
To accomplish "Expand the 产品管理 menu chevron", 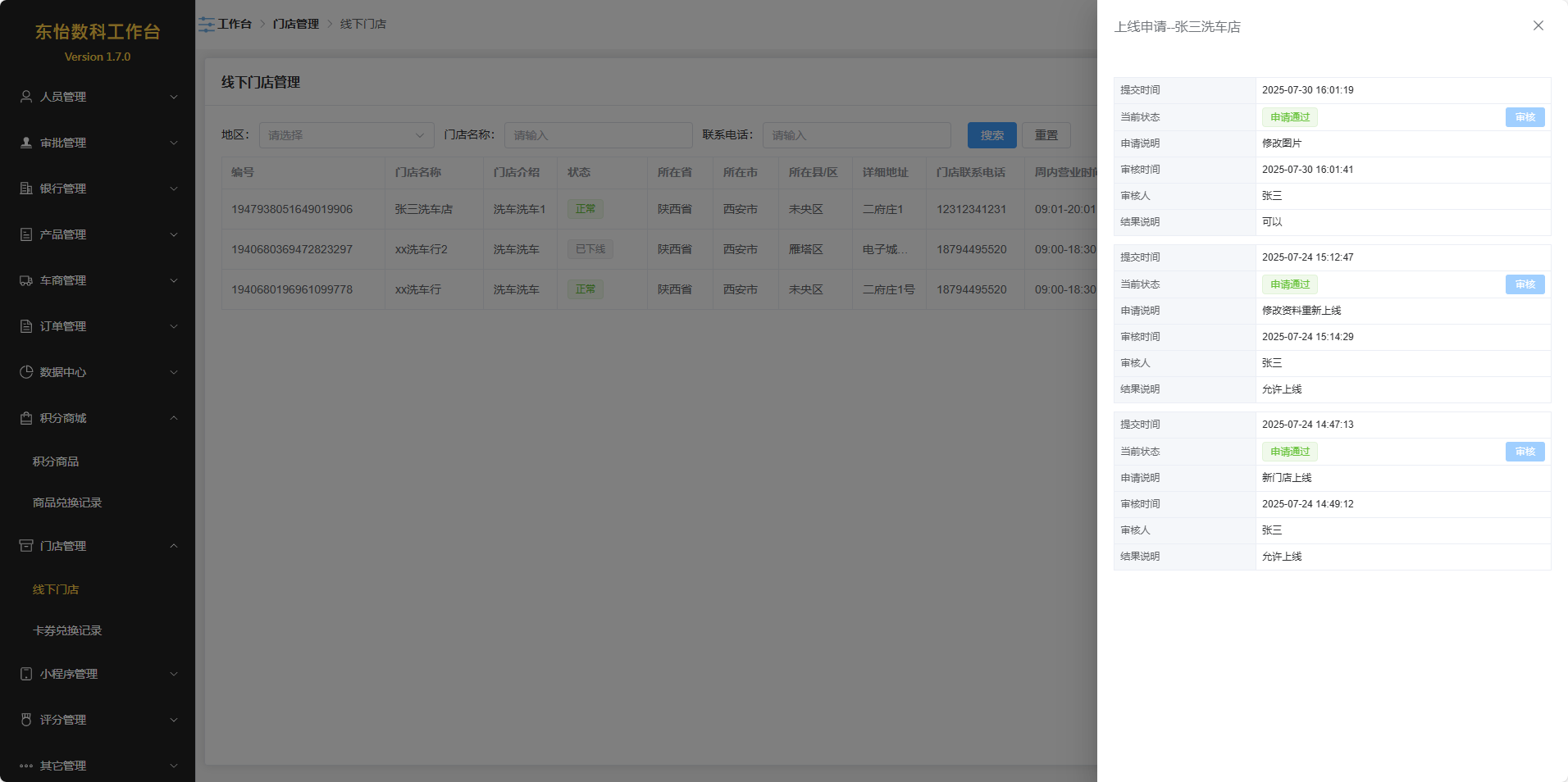I will 174,234.
